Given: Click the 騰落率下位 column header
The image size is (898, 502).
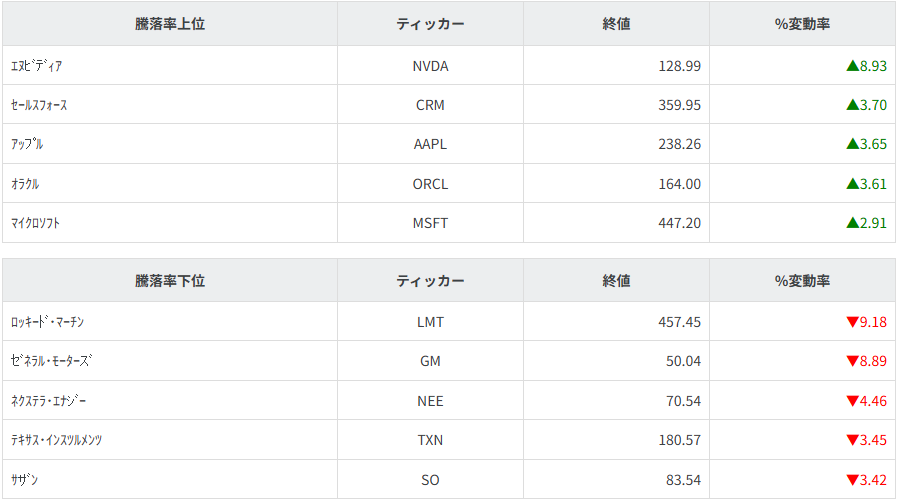Looking at the screenshot, I should coord(170,281).
